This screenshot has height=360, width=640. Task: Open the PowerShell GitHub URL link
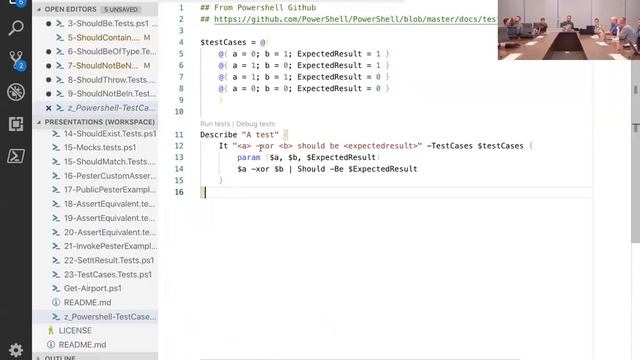355,19
